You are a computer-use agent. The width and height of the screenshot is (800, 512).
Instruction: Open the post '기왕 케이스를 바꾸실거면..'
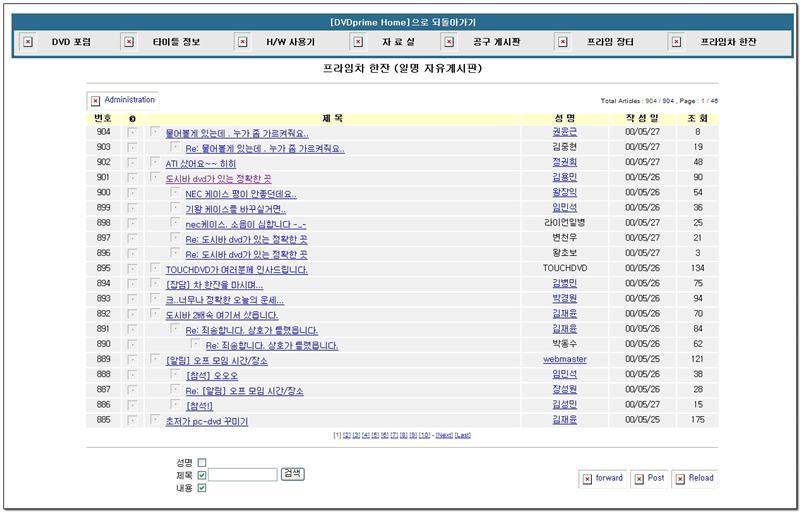click(235, 210)
